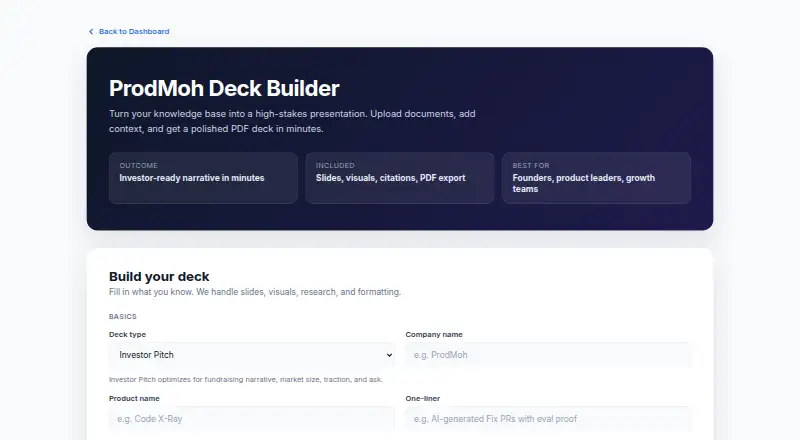The image size is (800, 440).
Task: Focus the Product name input field
Action: [252, 419]
